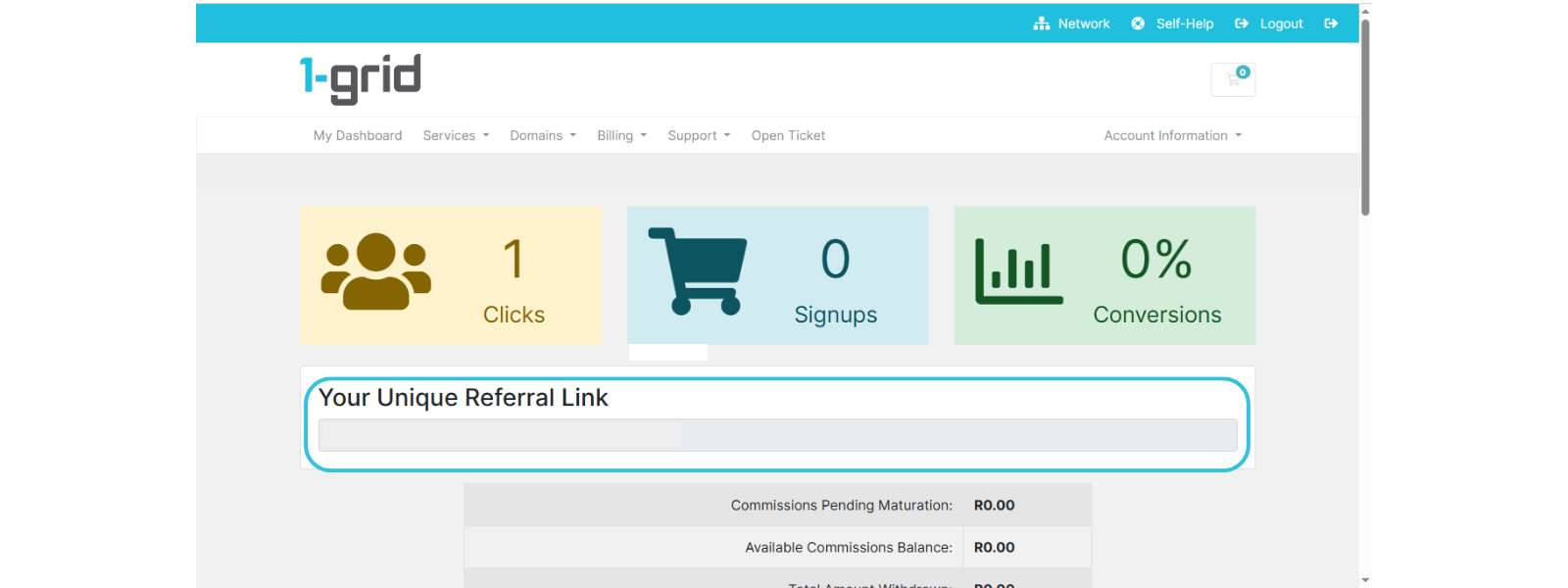Image resolution: width=1568 pixels, height=588 pixels.
Task: Click the Conversions bar chart icon
Action: click(x=1019, y=271)
